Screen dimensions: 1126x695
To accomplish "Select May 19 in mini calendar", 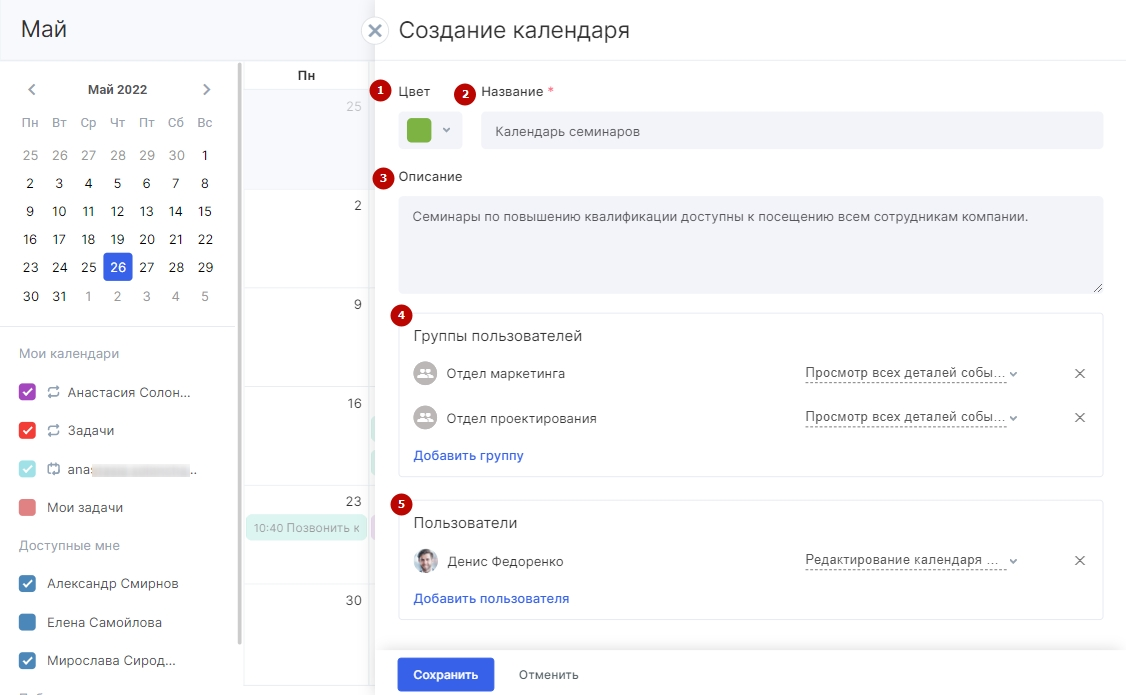I will tap(118, 239).
